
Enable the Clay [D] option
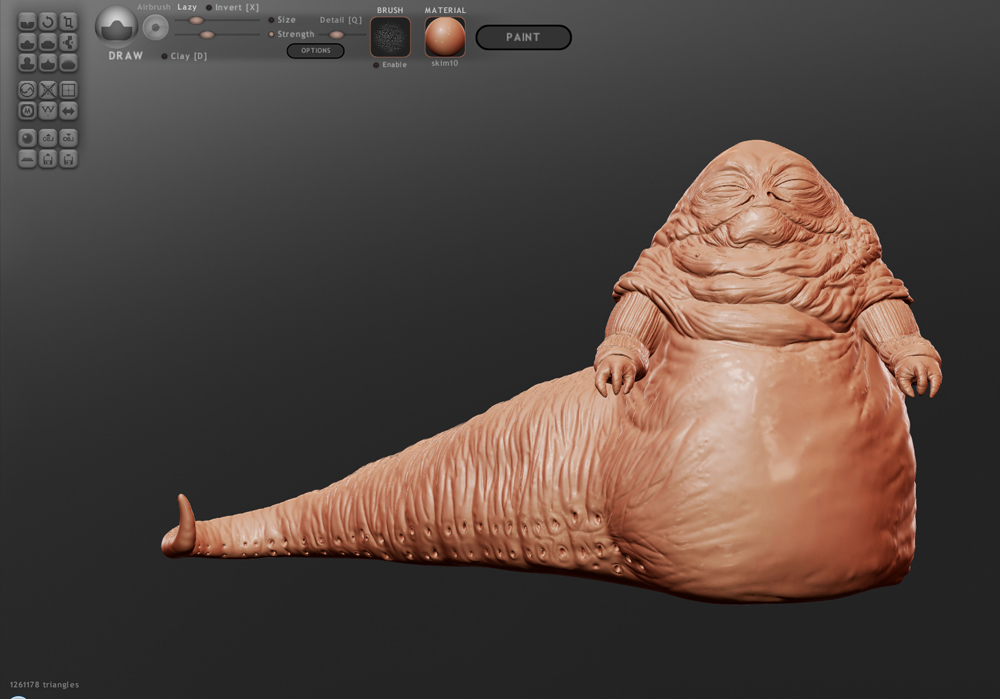(x=184, y=56)
